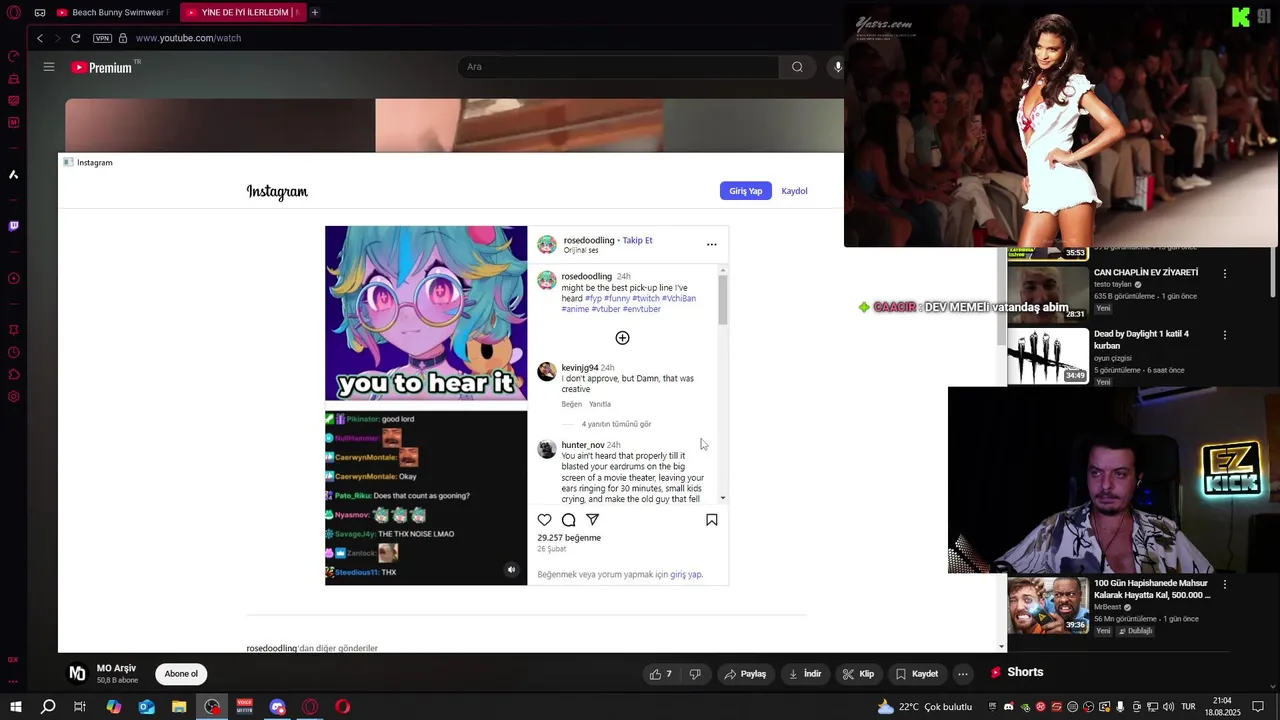Open rosedoodling profile in post header
The image size is (1280, 720).
point(589,240)
